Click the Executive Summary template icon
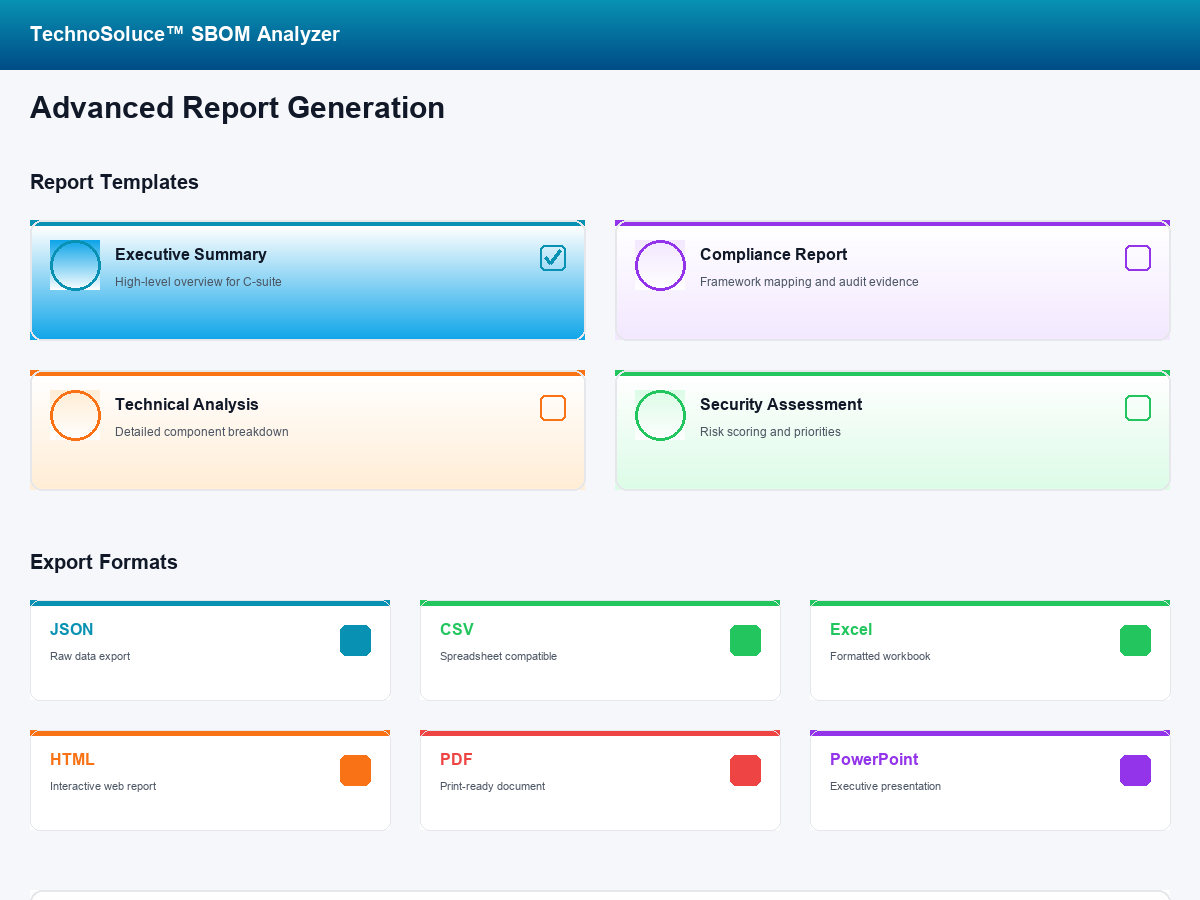The image size is (1200, 900). (x=75, y=265)
